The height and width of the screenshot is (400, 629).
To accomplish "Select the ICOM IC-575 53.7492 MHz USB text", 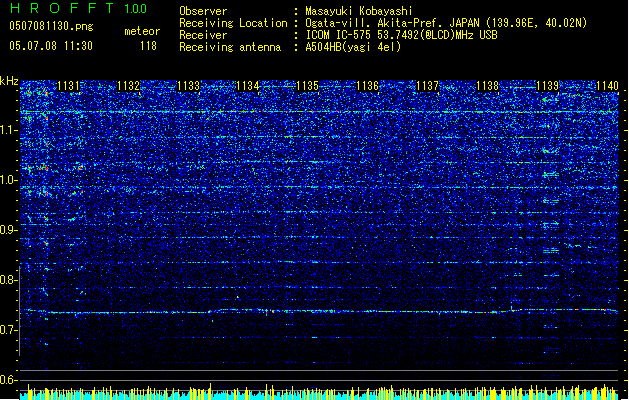I will [x=401, y=35].
